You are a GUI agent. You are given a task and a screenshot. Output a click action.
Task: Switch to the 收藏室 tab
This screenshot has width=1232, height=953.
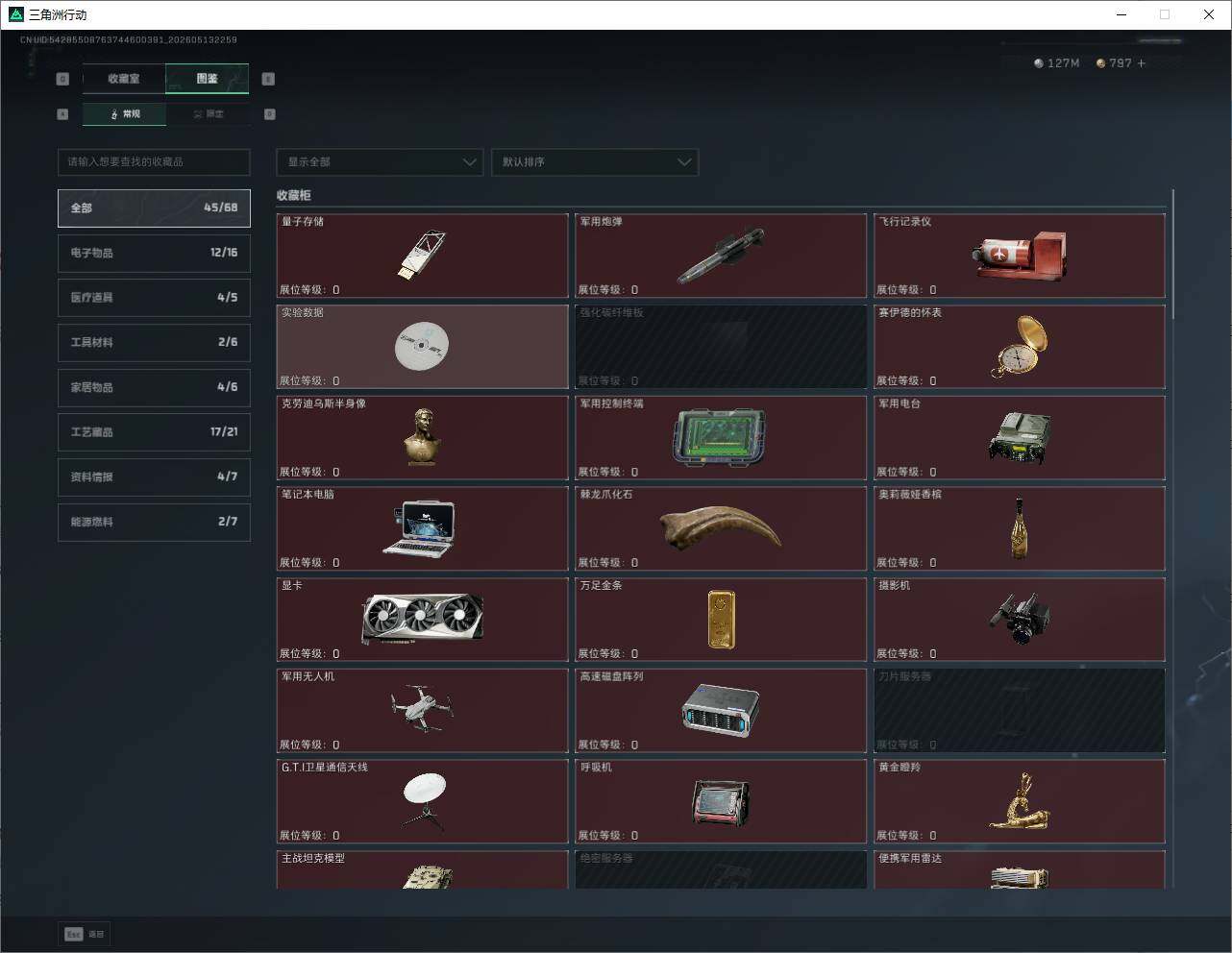124,79
